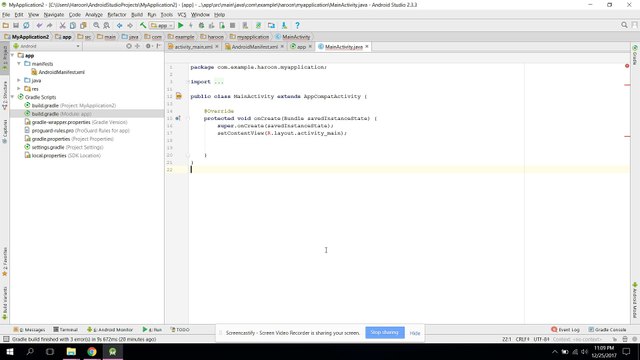Open the Android project view dropdown
Image resolution: width=640 pixels, height=360 pixels.
[x=47, y=46]
